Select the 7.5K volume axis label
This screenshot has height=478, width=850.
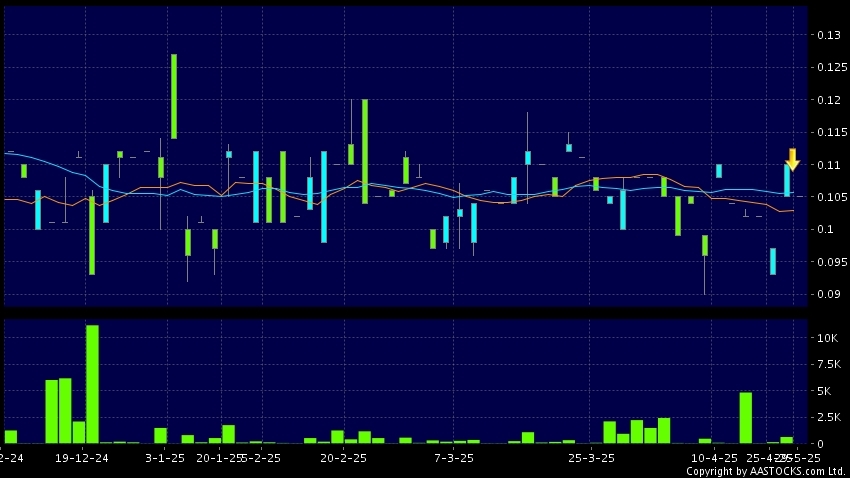point(829,364)
